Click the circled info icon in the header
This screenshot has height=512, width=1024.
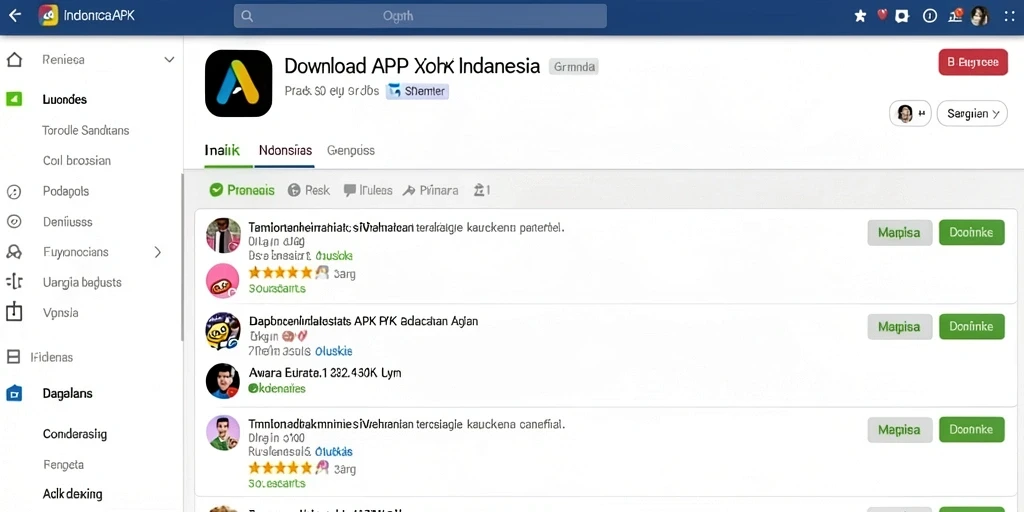coord(929,16)
